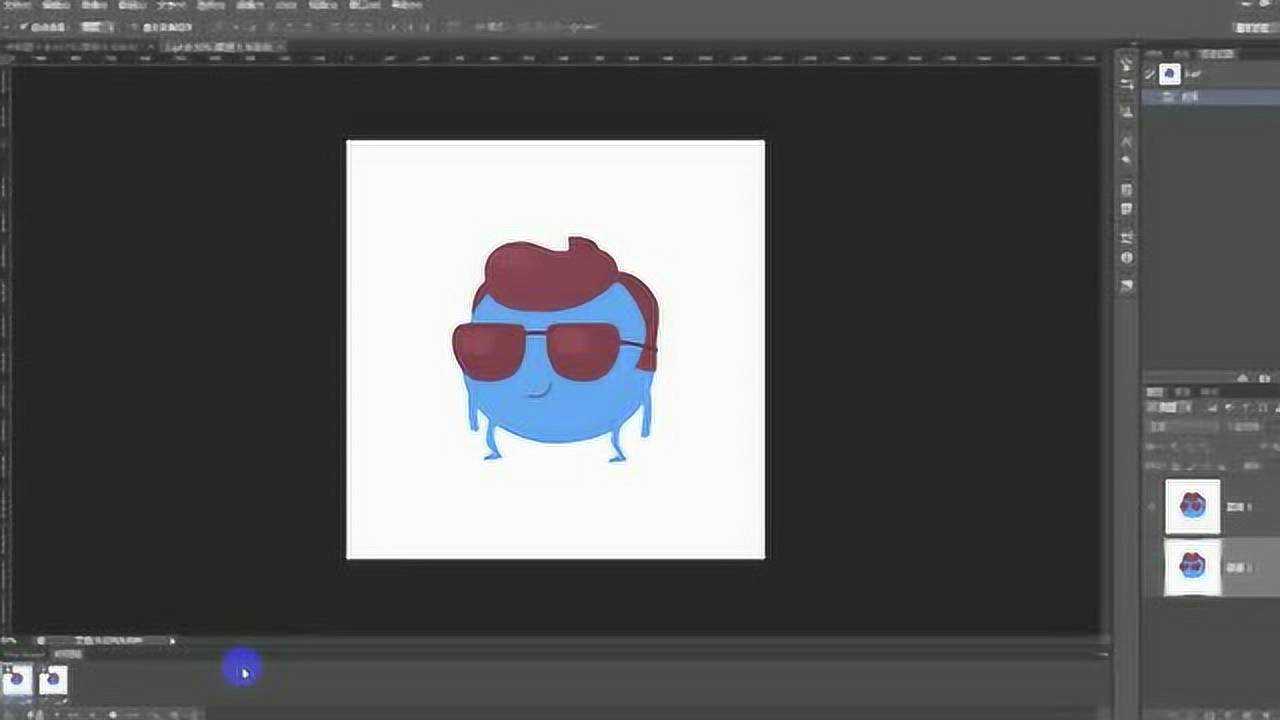The height and width of the screenshot is (720, 1280).
Task: Toggle the Auto-Select checkbox in options bar
Action: pos(23,26)
